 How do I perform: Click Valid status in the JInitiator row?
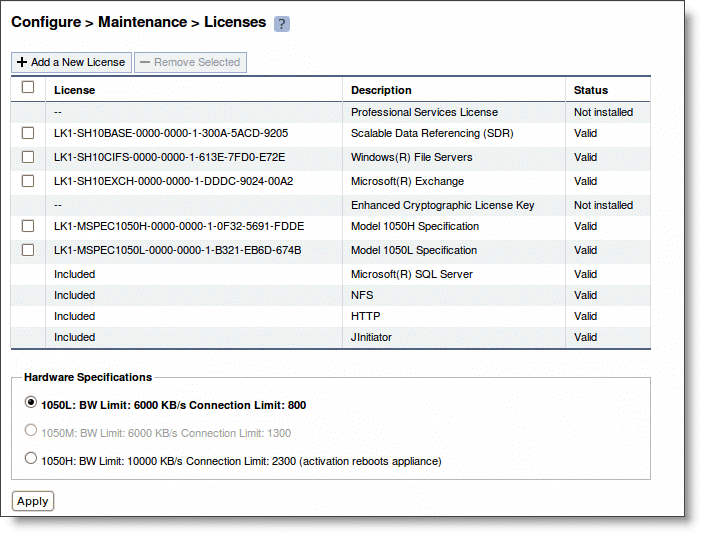point(586,338)
